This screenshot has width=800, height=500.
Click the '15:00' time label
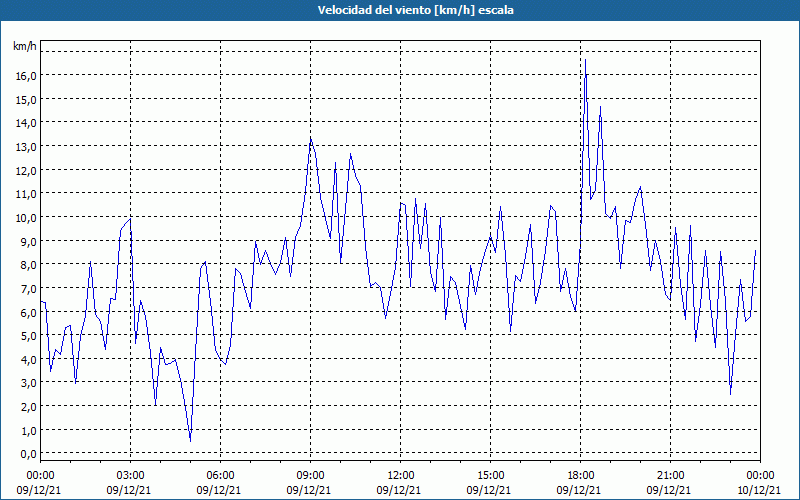pyautogui.click(x=490, y=476)
